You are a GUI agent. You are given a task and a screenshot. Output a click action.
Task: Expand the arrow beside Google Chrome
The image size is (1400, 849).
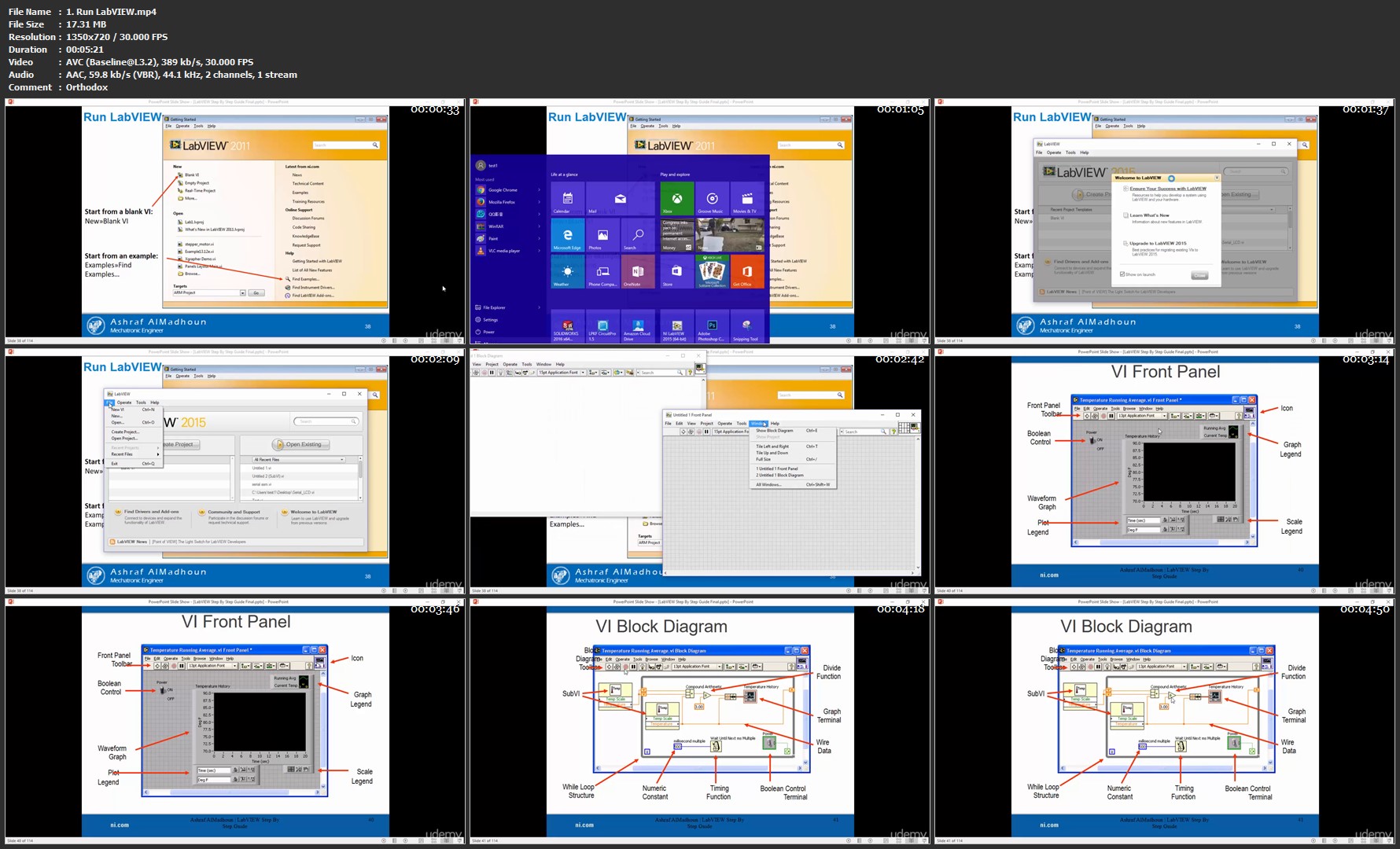coord(539,189)
